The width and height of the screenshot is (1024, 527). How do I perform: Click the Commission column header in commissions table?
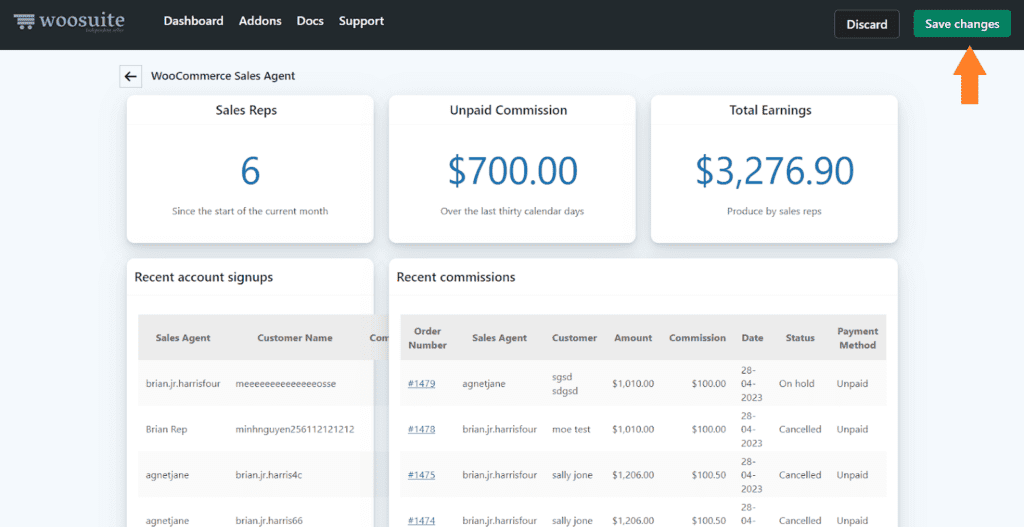[x=697, y=338]
